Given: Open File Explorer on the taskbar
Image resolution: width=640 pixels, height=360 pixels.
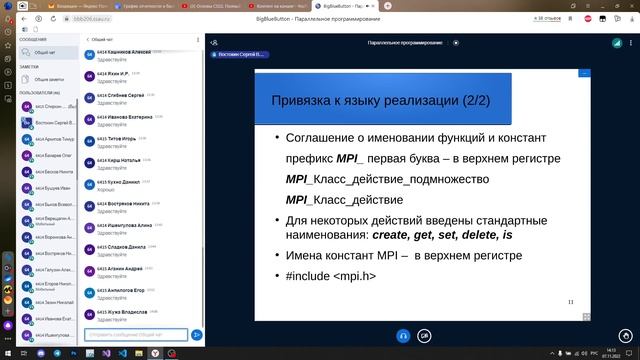Looking at the screenshot, I should 139,353.
